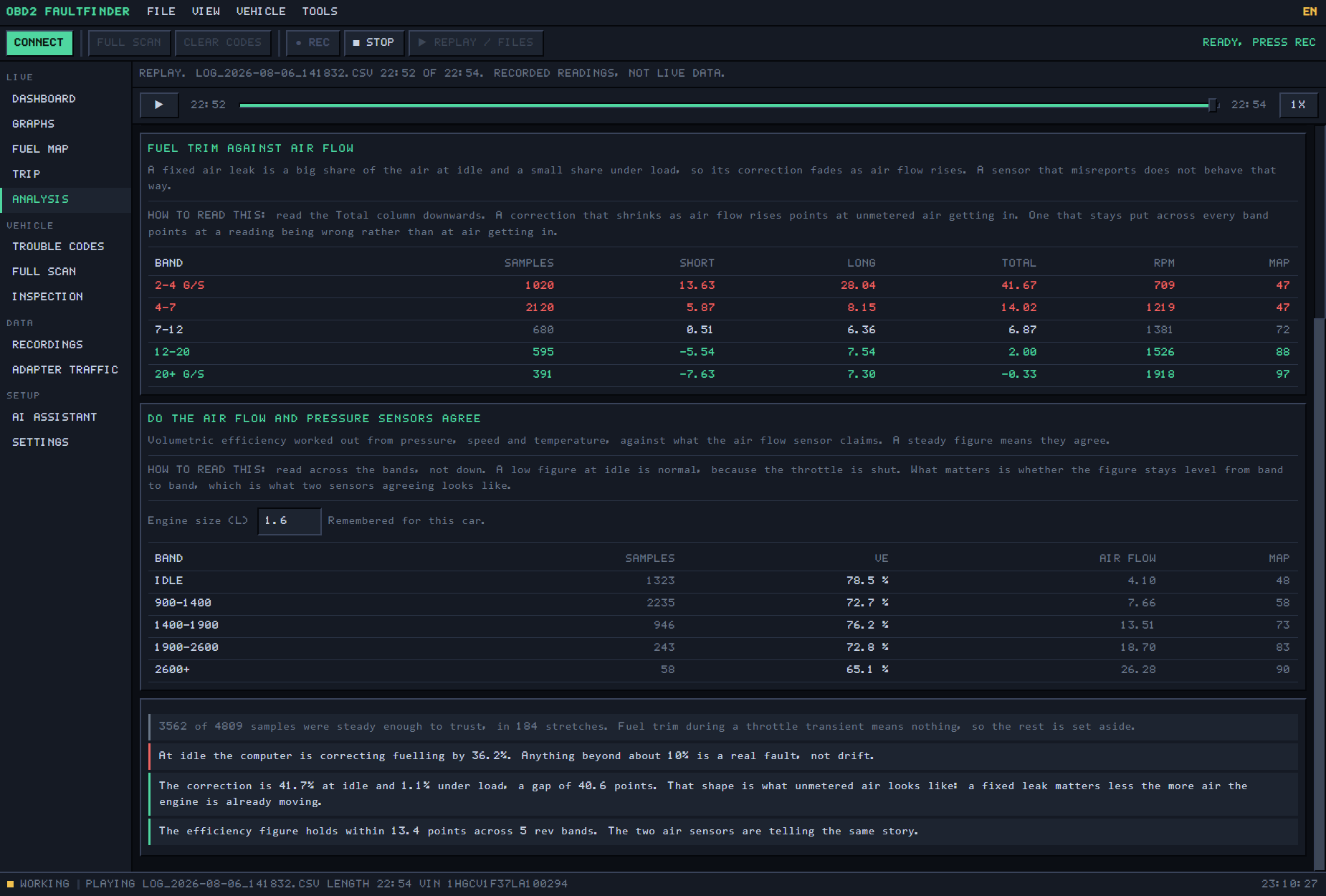Stop the recording with STOP button
This screenshot has width=1326, height=896.
tap(373, 42)
